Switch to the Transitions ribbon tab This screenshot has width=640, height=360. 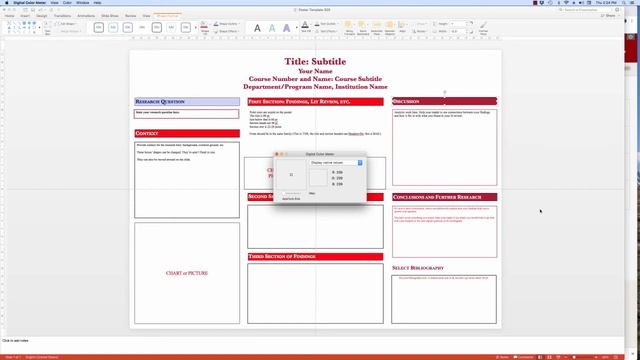pyautogui.click(x=62, y=16)
